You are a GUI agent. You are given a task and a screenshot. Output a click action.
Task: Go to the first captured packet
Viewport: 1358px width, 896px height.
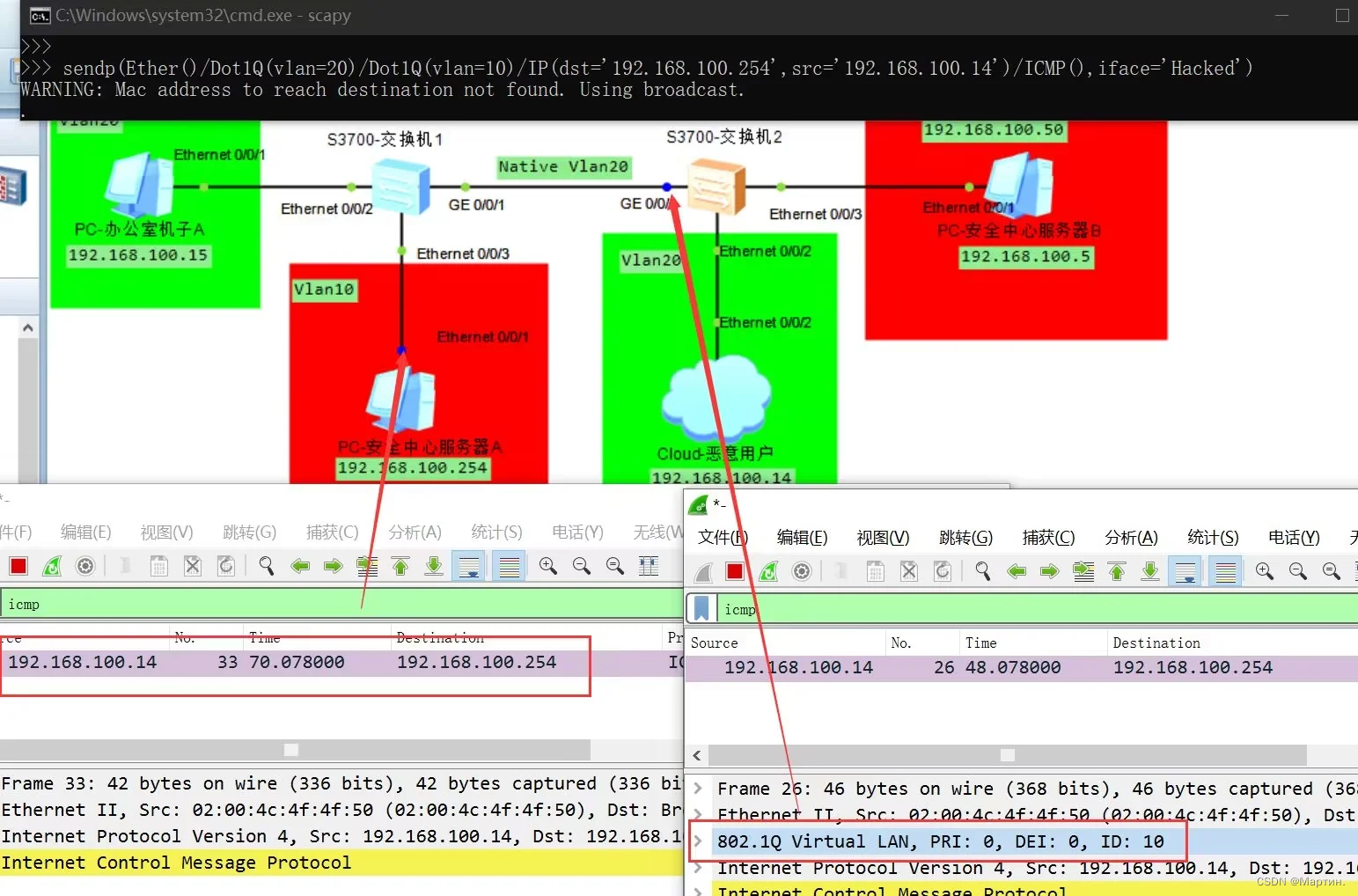click(x=400, y=566)
